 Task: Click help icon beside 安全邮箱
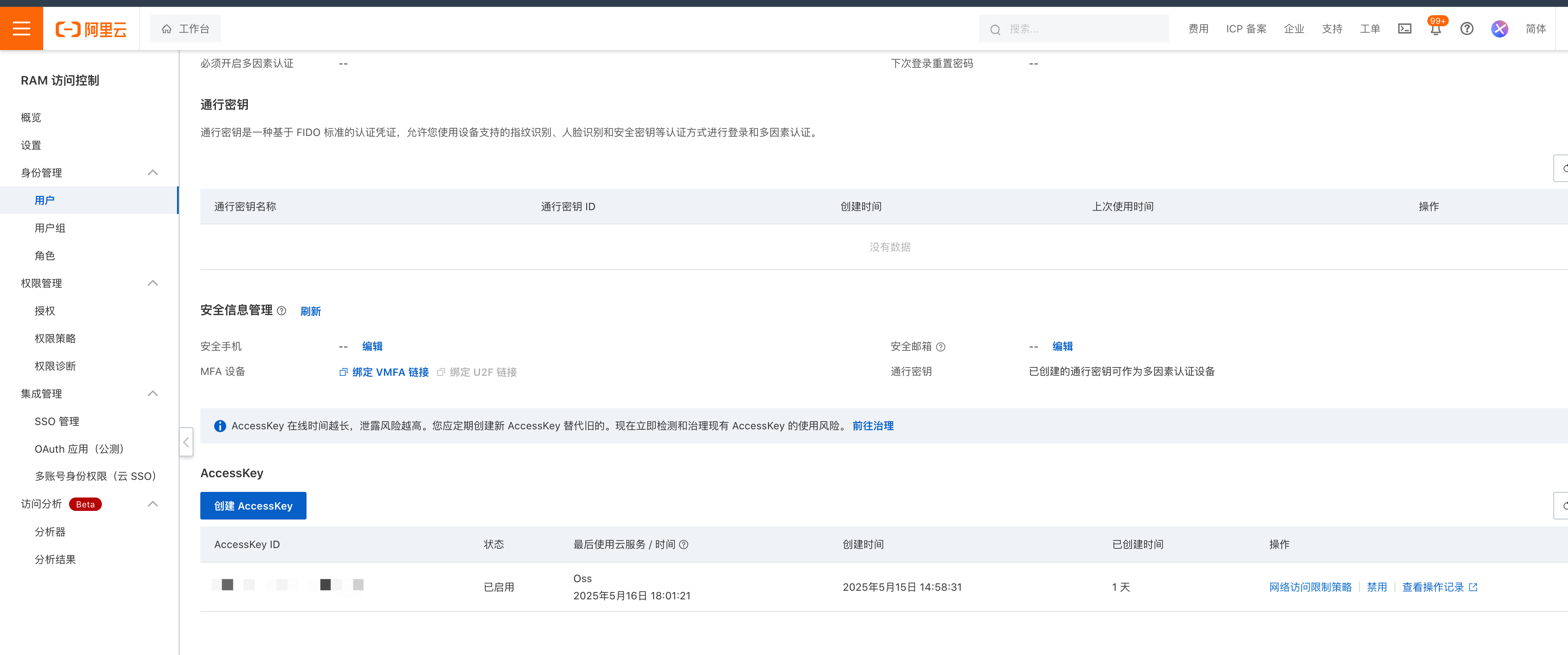pyautogui.click(x=940, y=346)
